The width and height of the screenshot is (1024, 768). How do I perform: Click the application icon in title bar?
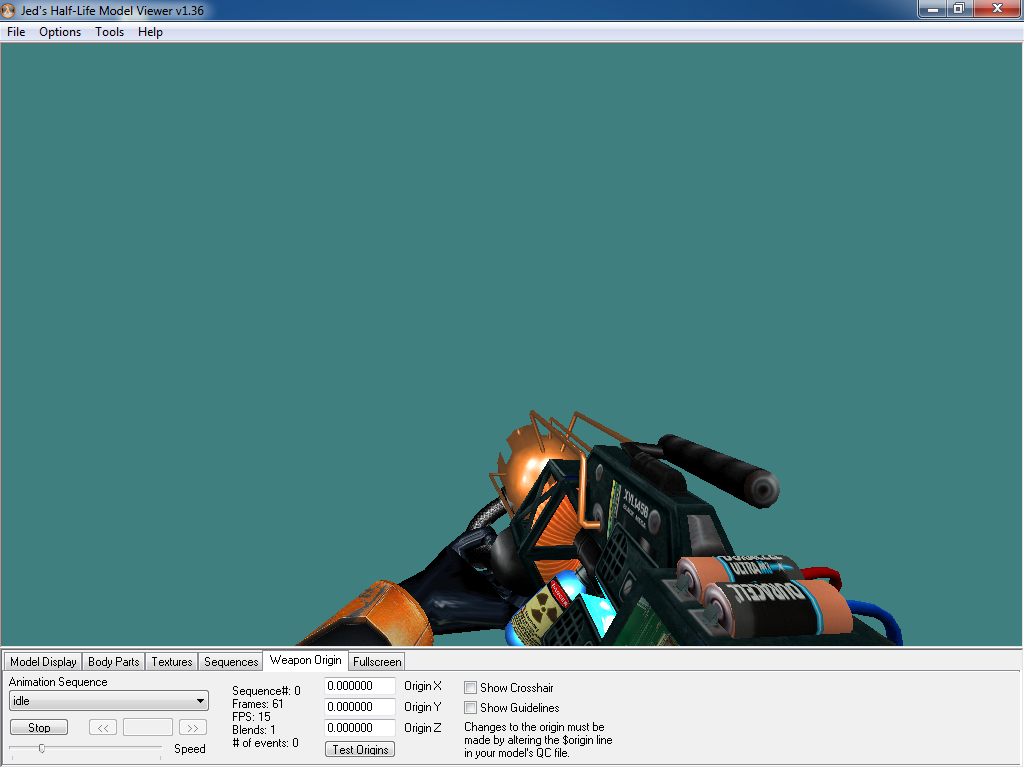tap(8, 10)
